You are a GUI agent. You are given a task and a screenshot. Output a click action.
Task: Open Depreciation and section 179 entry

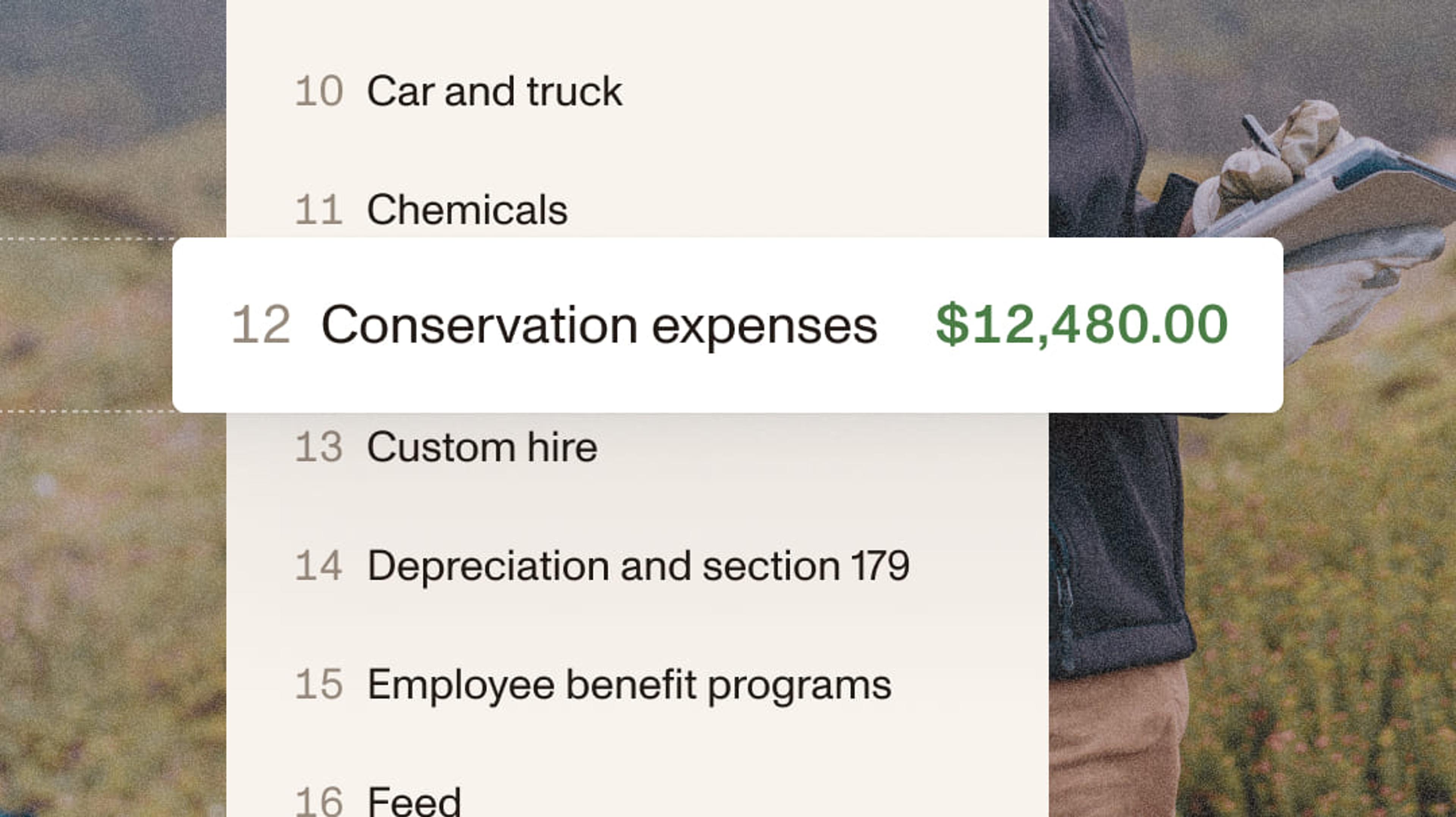click(x=638, y=566)
